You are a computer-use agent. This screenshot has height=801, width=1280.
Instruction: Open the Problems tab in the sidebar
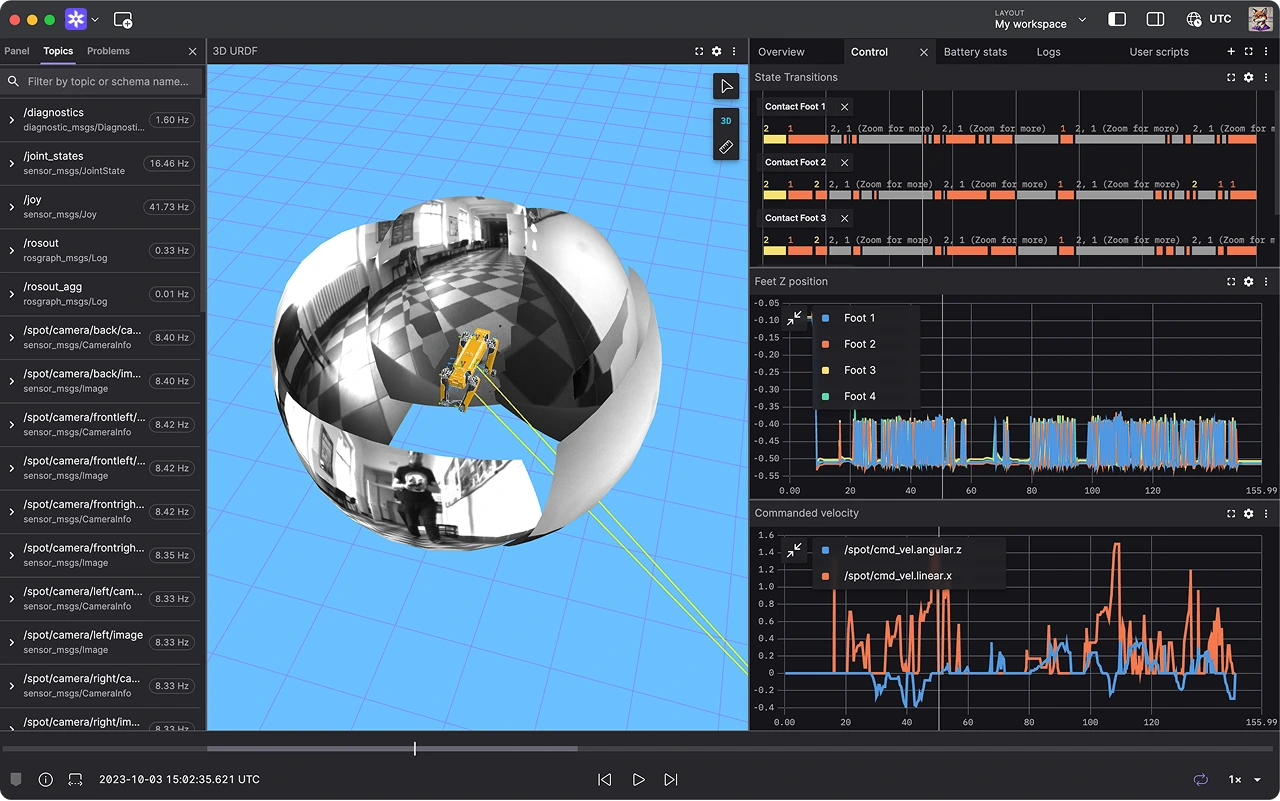pos(108,50)
